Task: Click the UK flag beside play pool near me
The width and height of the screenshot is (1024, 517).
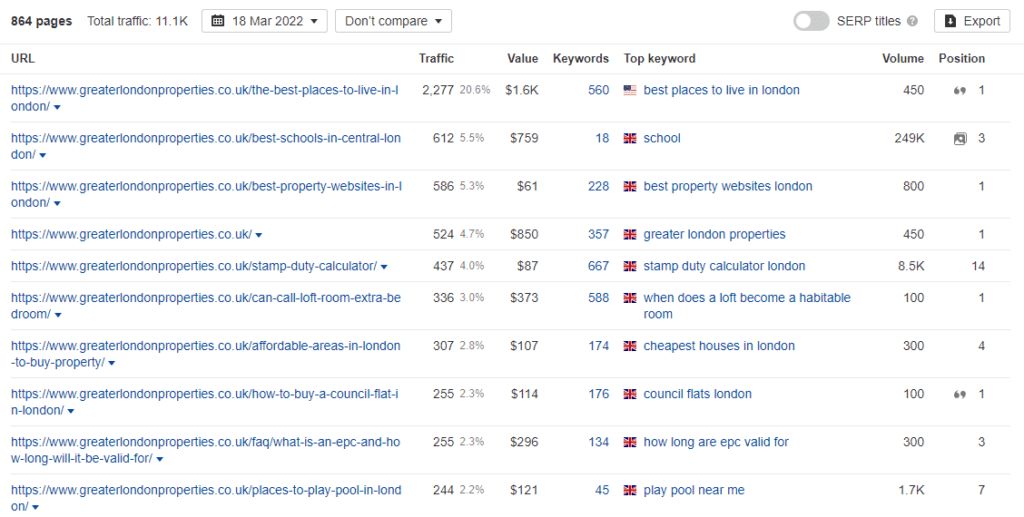Action: pyautogui.click(x=630, y=490)
